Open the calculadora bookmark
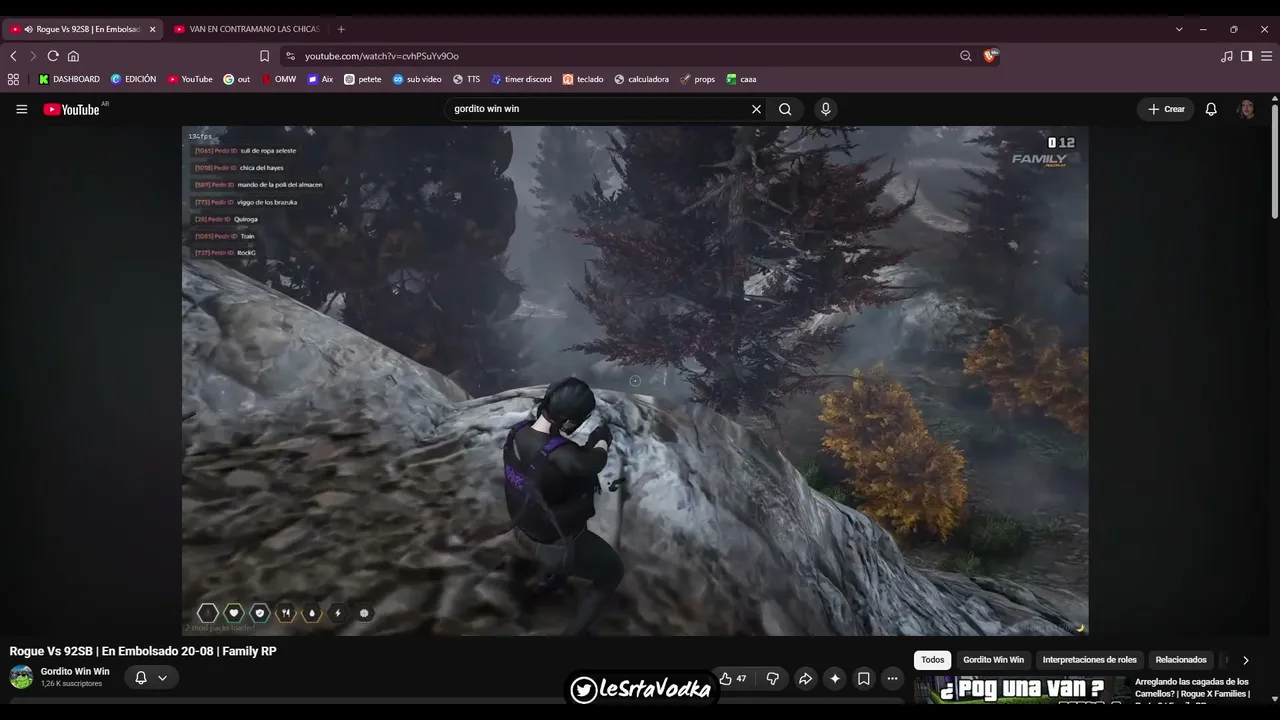 641,79
